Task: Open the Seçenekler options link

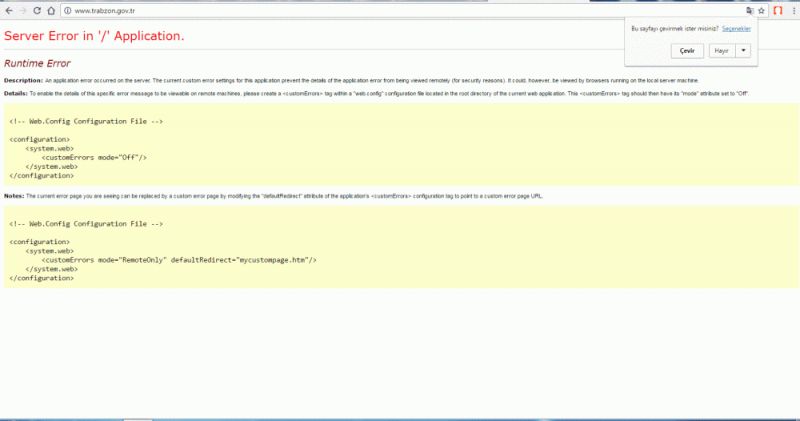Action: [735, 30]
